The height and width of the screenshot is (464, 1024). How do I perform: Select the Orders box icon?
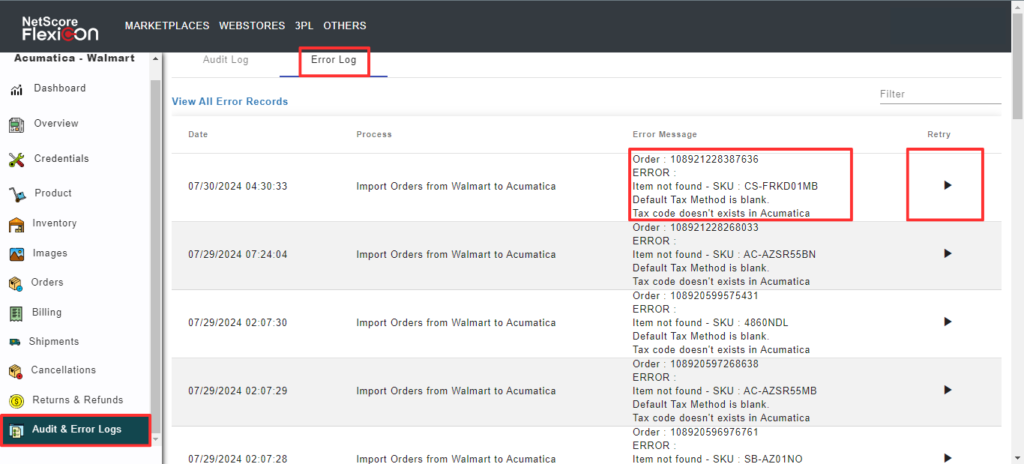tap(17, 284)
